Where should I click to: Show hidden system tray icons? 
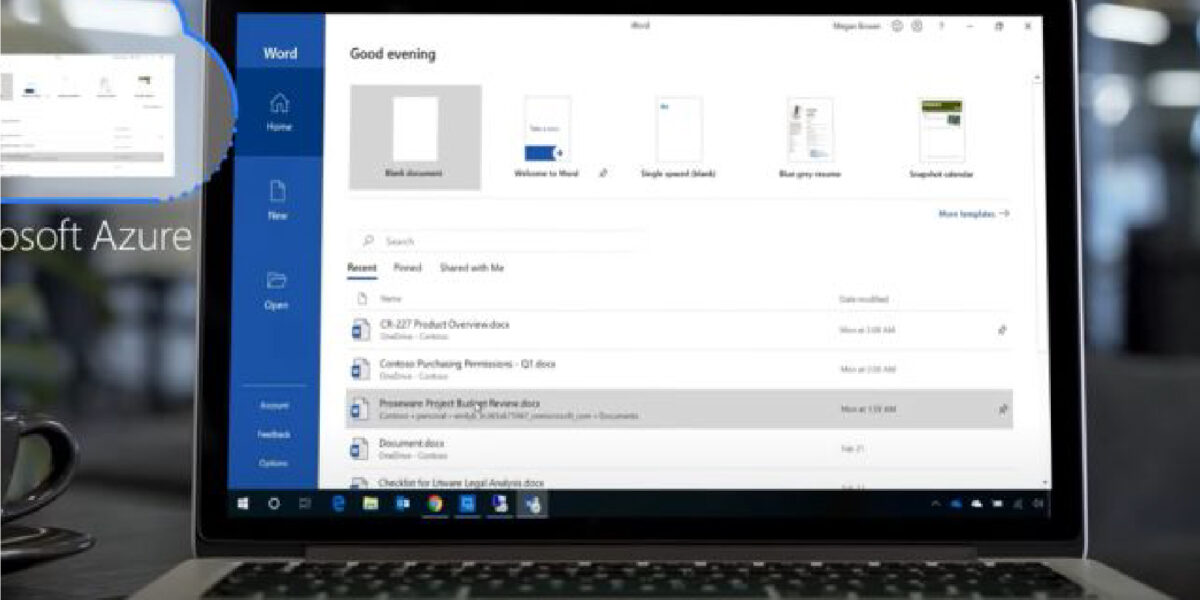click(936, 504)
